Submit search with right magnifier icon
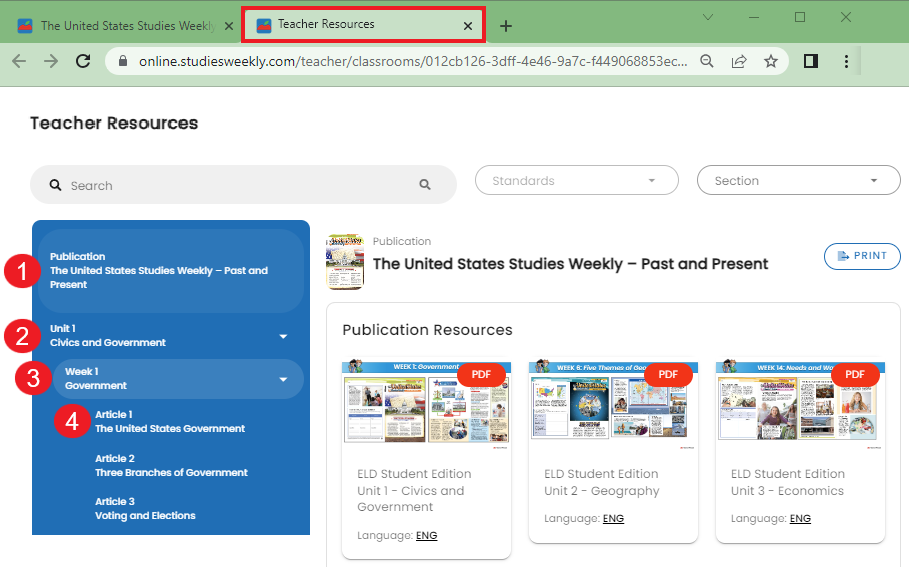Viewport: 909px width, 567px height. pos(425,184)
